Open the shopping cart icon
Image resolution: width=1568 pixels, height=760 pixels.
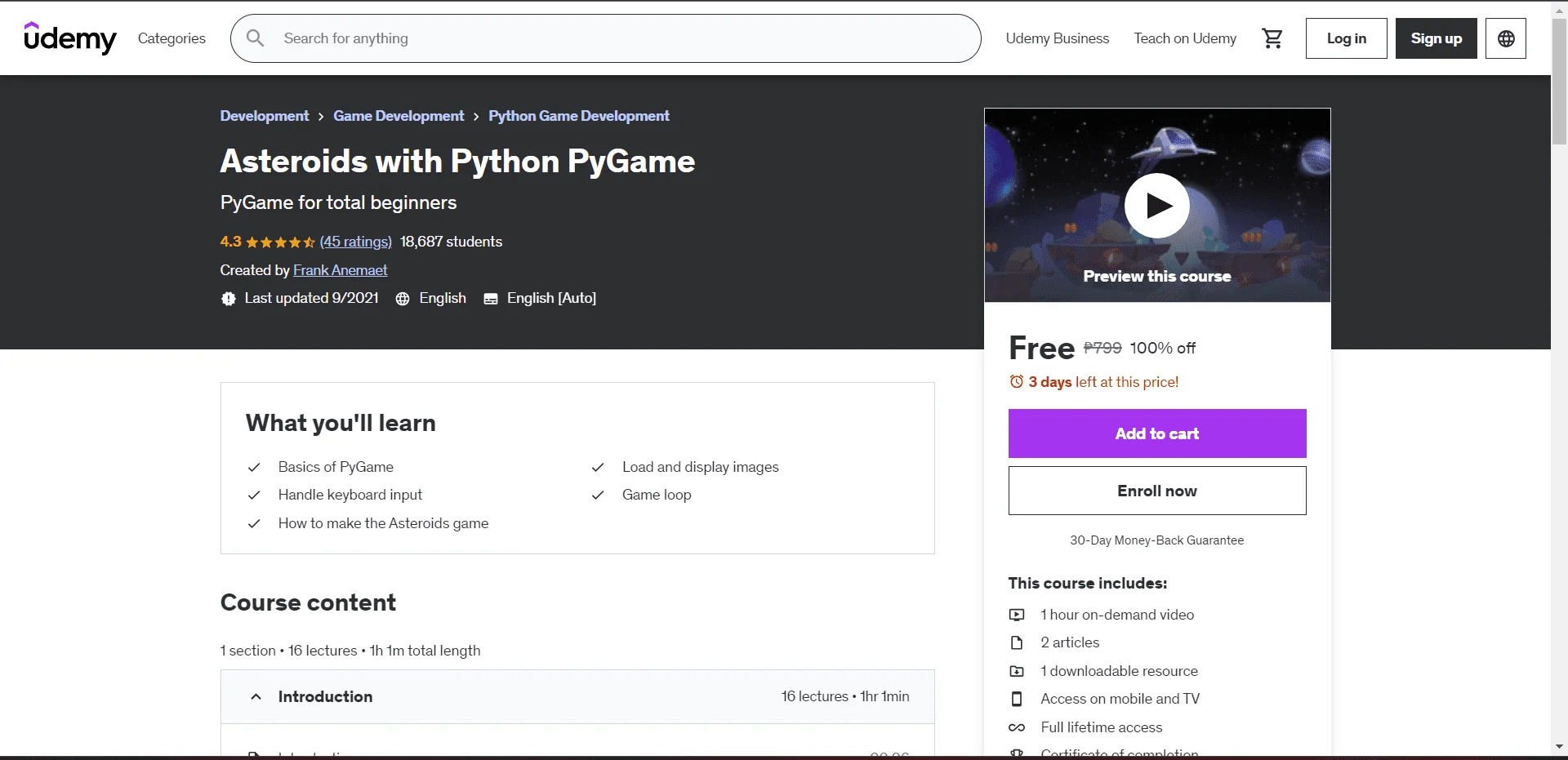1272,38
